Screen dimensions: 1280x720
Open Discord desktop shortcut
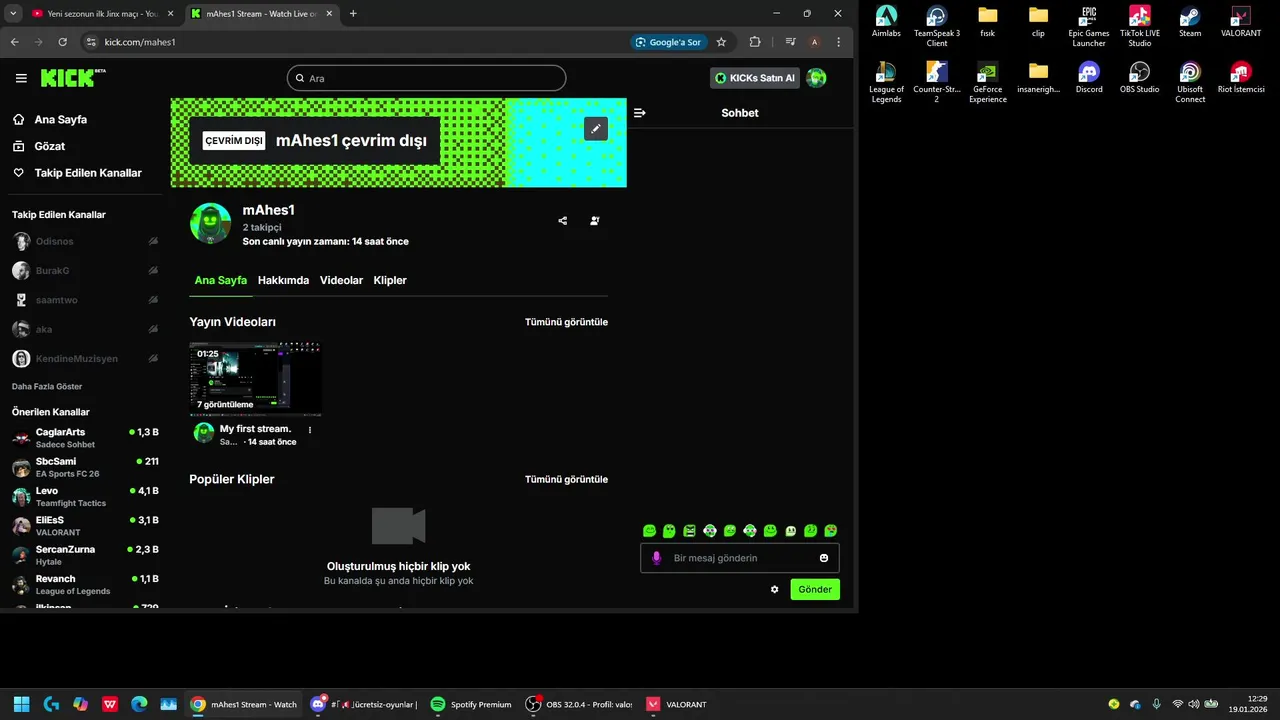tap(1089, 78)
